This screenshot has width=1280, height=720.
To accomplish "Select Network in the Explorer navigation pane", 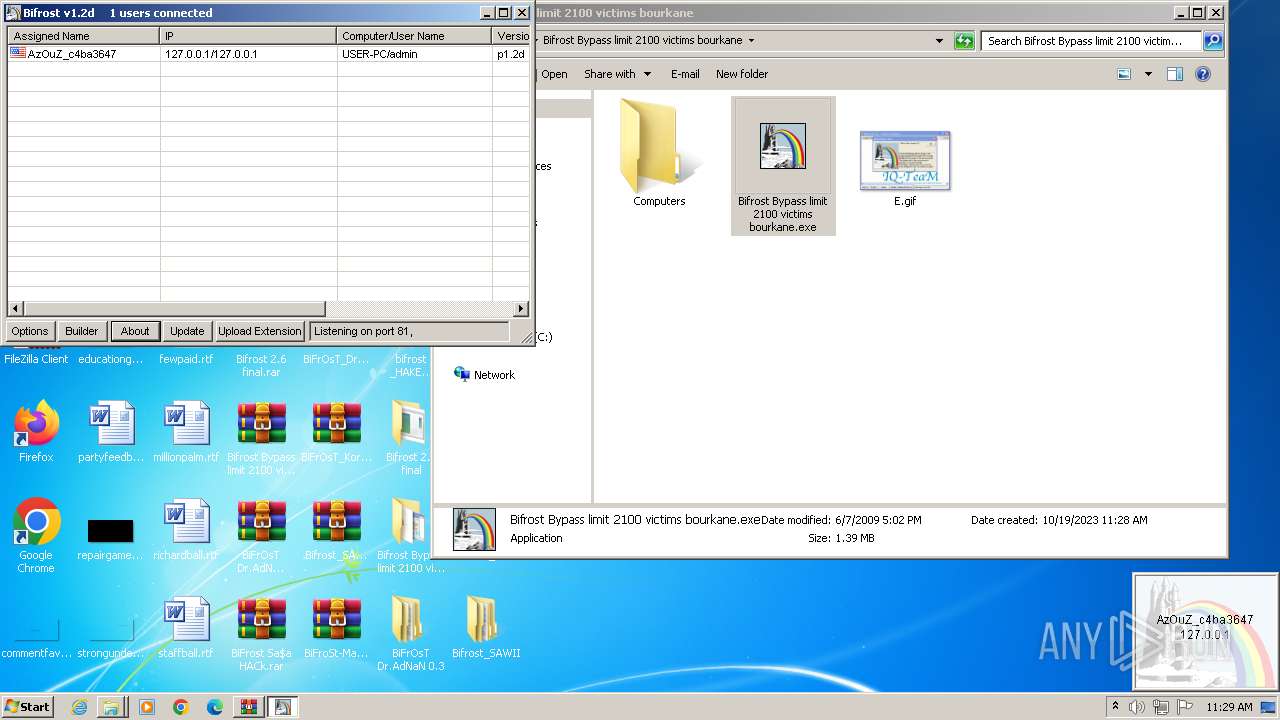I will 484,375.
